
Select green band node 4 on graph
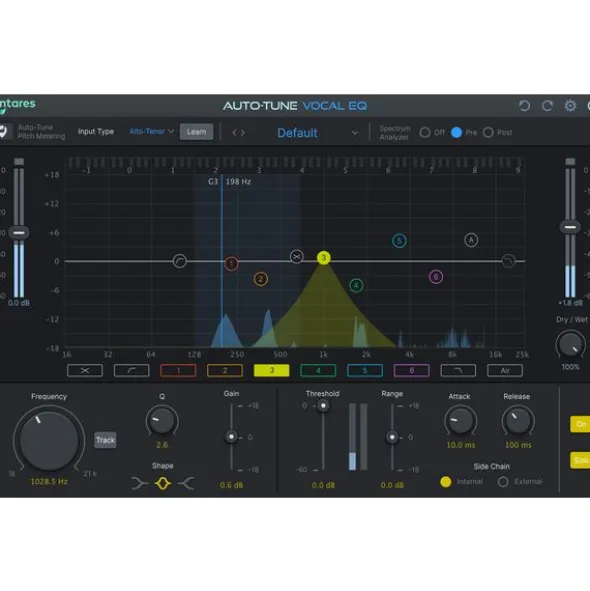click(356, 285)
